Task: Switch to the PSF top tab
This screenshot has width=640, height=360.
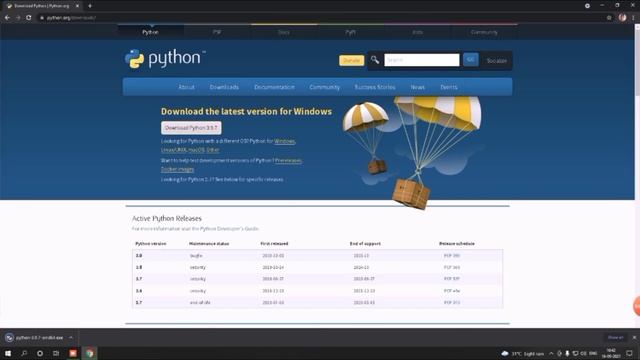Action: click(x=217, y=32)
